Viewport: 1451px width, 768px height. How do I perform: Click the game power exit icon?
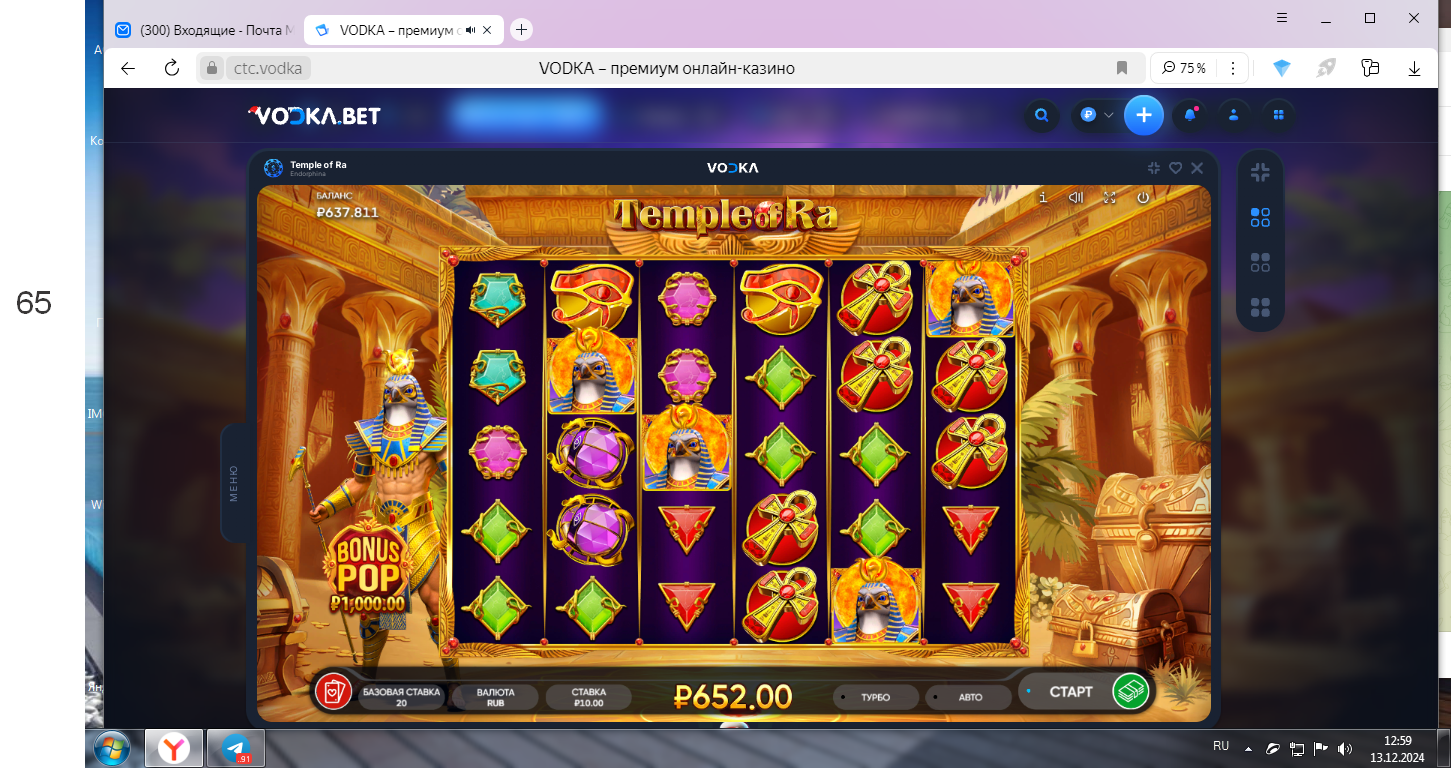(x=1143, y=198)
